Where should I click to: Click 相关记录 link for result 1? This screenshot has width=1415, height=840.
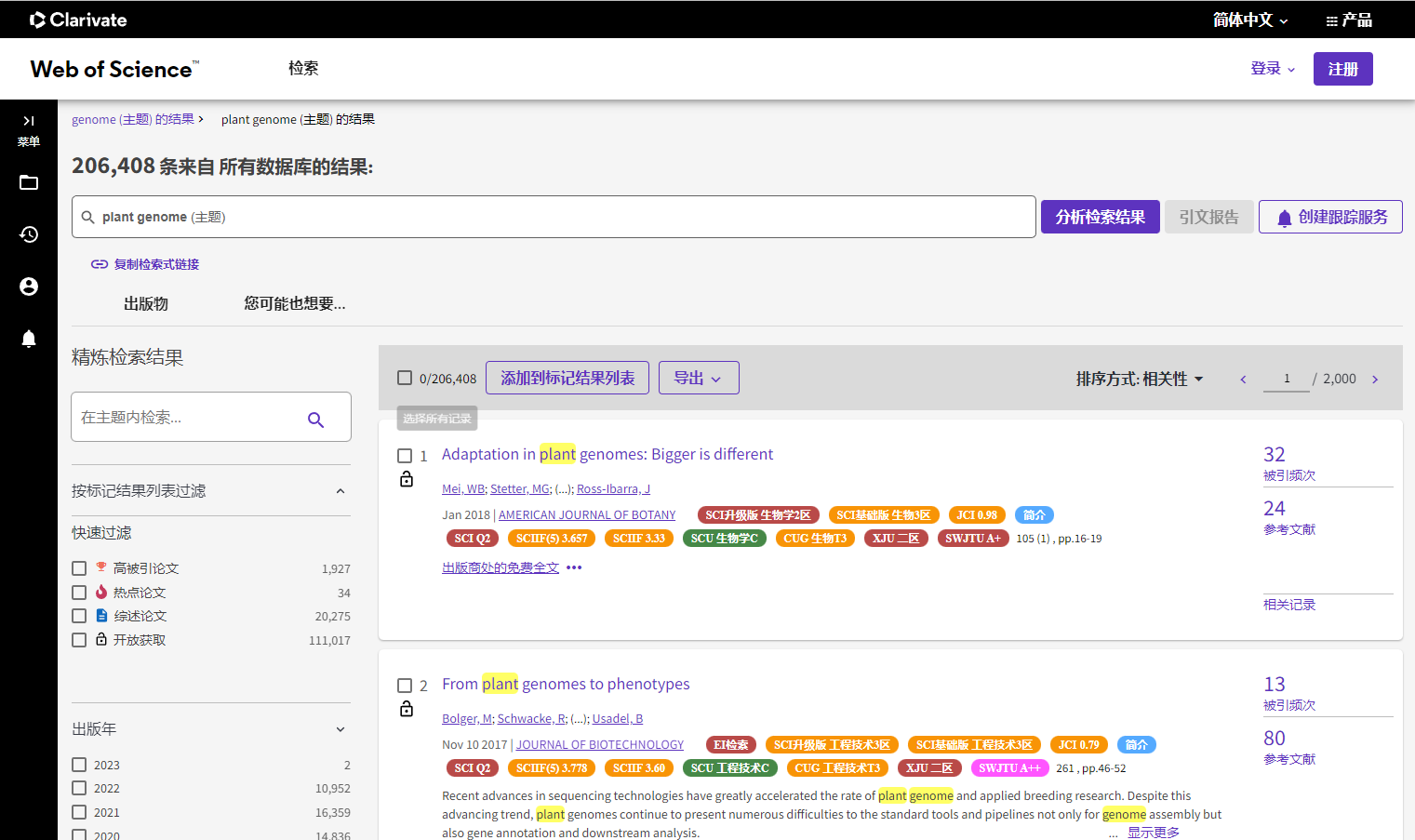(x=1289, y=605)
